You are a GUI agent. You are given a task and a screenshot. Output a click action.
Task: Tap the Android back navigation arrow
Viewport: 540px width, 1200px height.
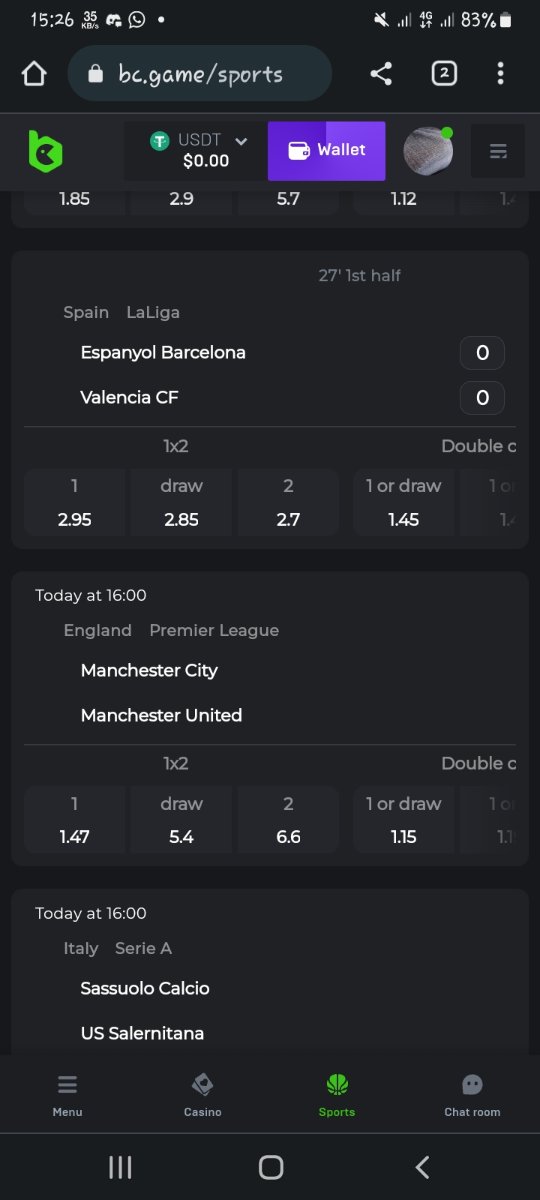(x=422, y=1167)
